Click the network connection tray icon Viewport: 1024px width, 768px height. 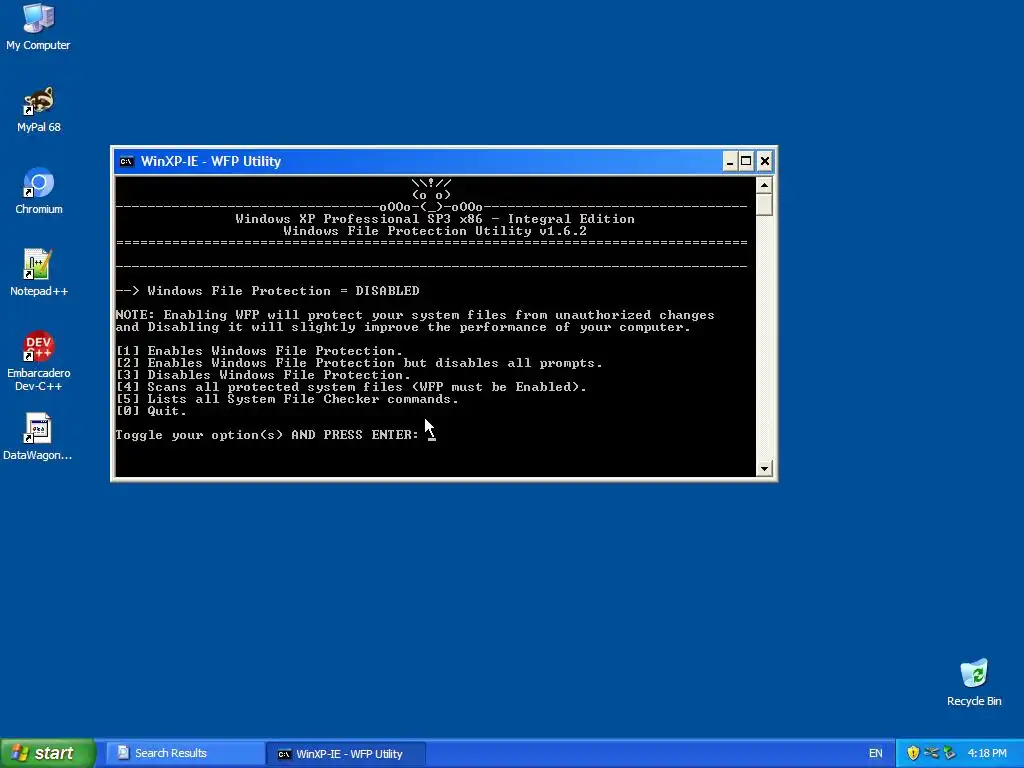[931, 753]
